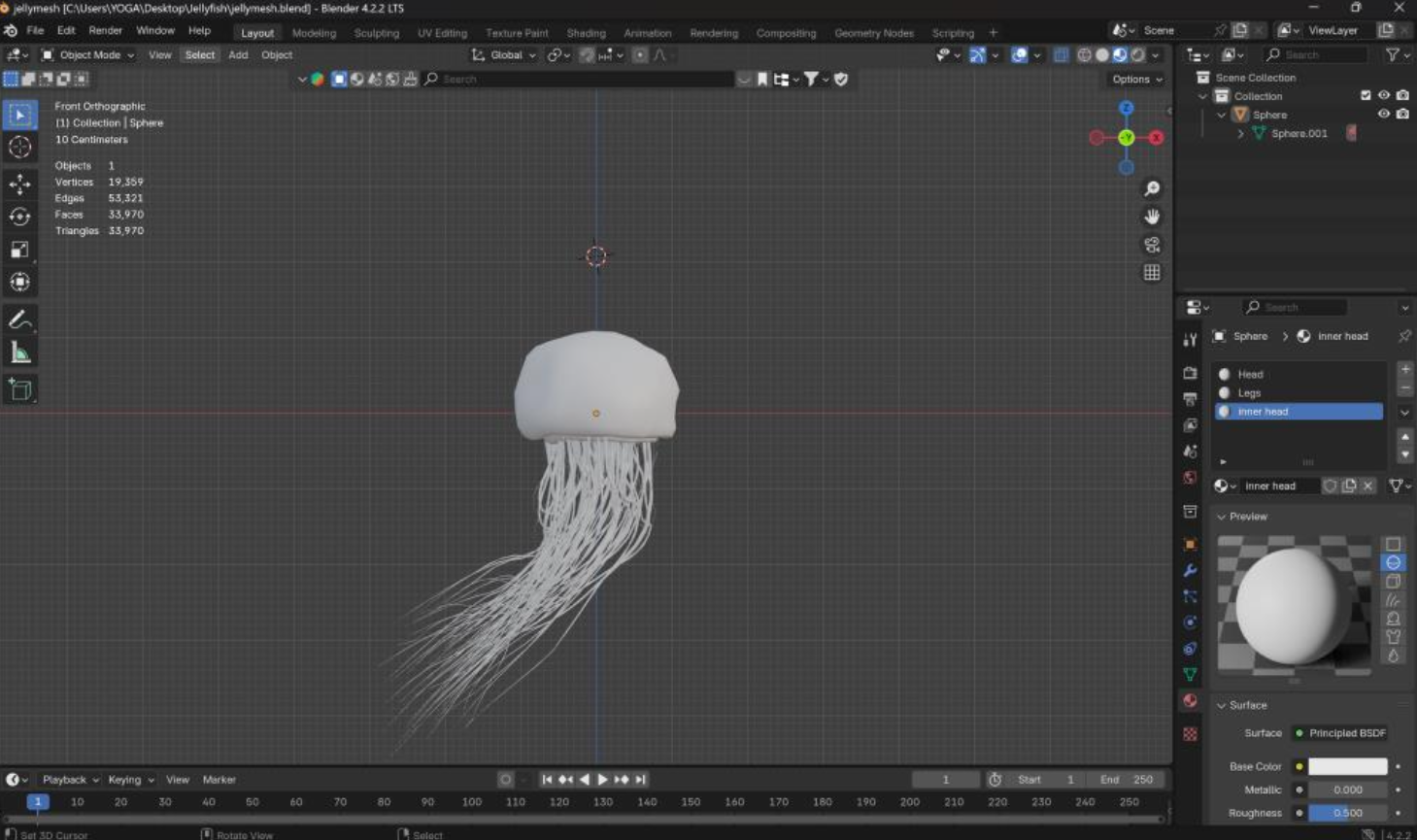Open the Global transform orientation dropdown
This screenshot has height=840, width=1417.
coord(505,55)
